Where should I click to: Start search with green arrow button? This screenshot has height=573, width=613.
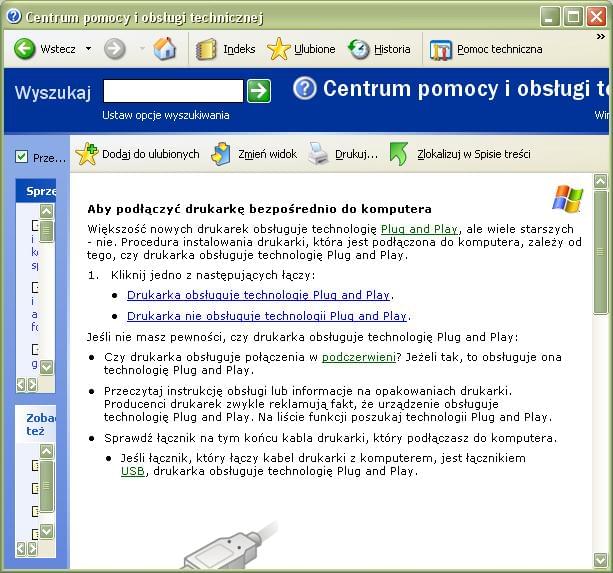click(x=259, y=91)
